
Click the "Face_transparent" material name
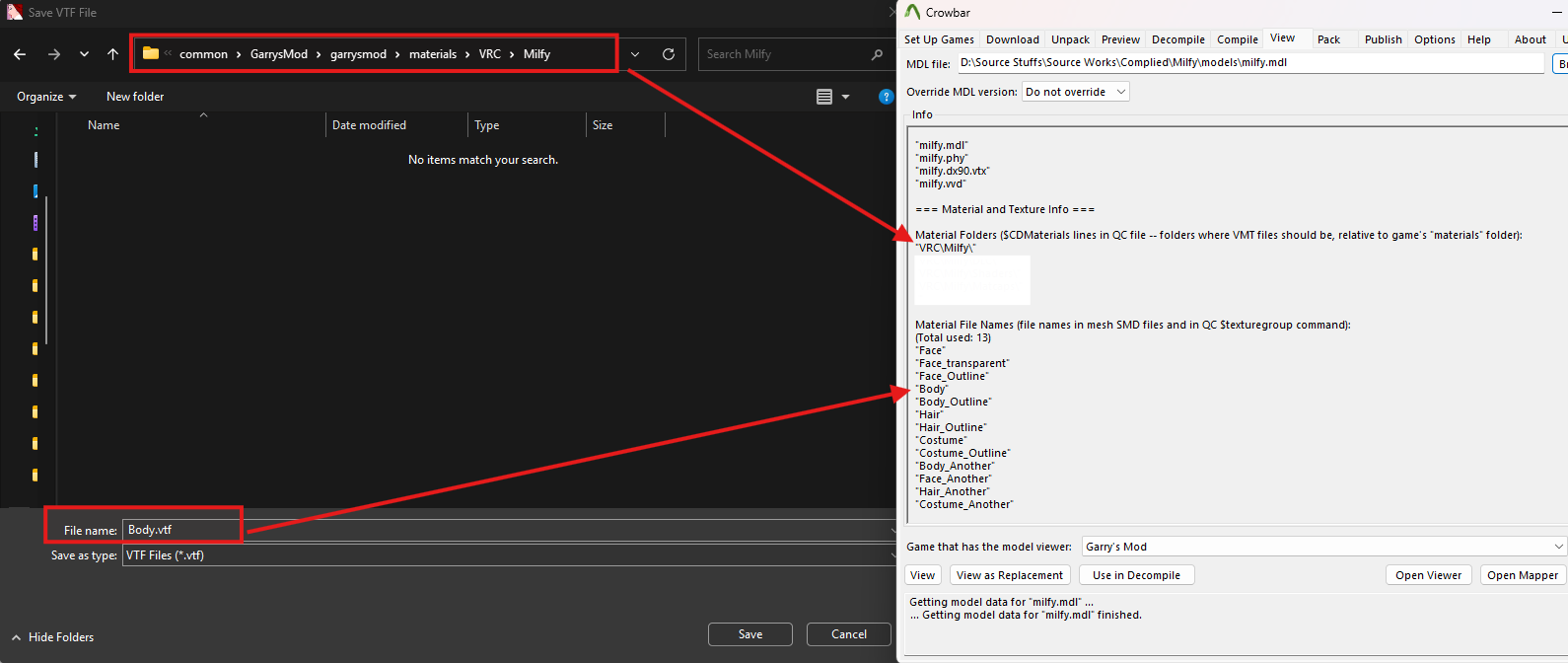tap(962, 363)
